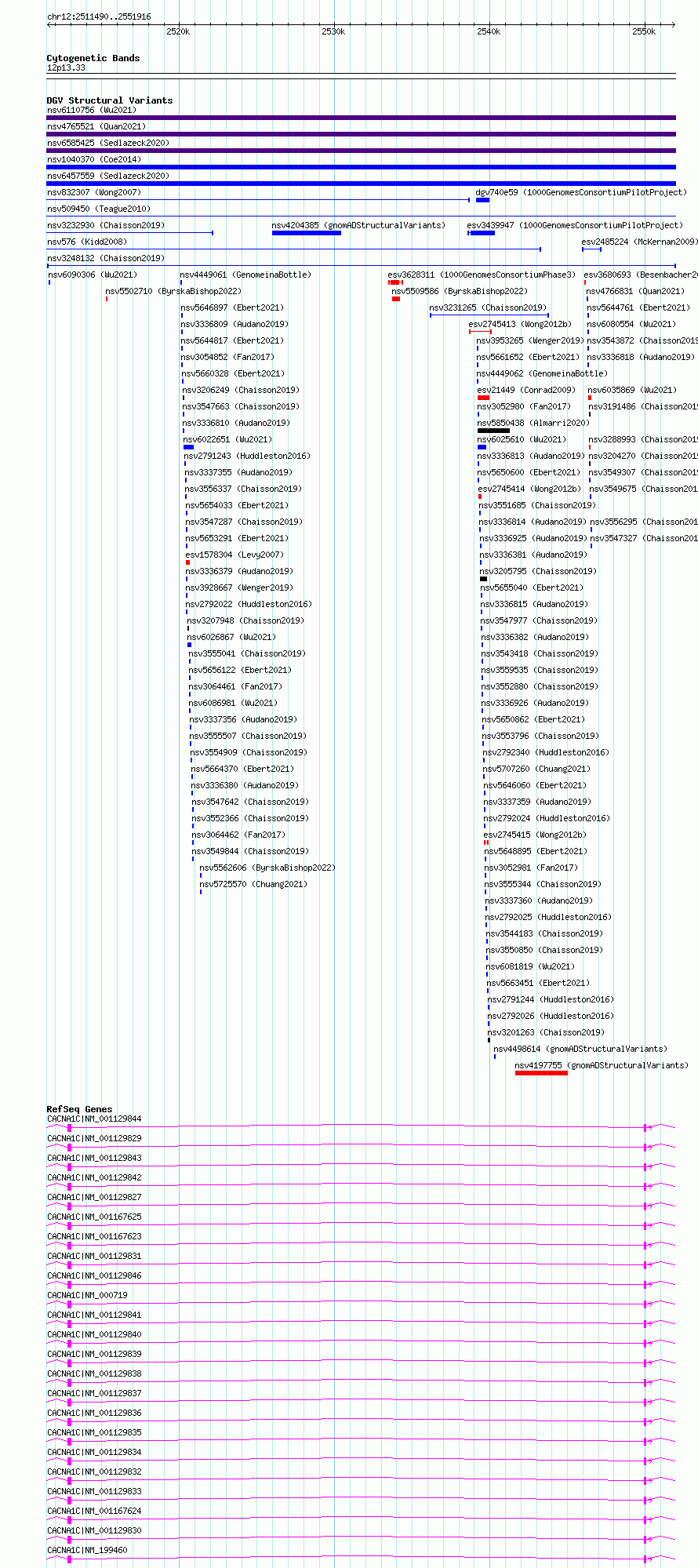Click nsv6026867 (Wu2021) label
Viewport: 698px width, 1568px height.
click(x=231, y=637)
